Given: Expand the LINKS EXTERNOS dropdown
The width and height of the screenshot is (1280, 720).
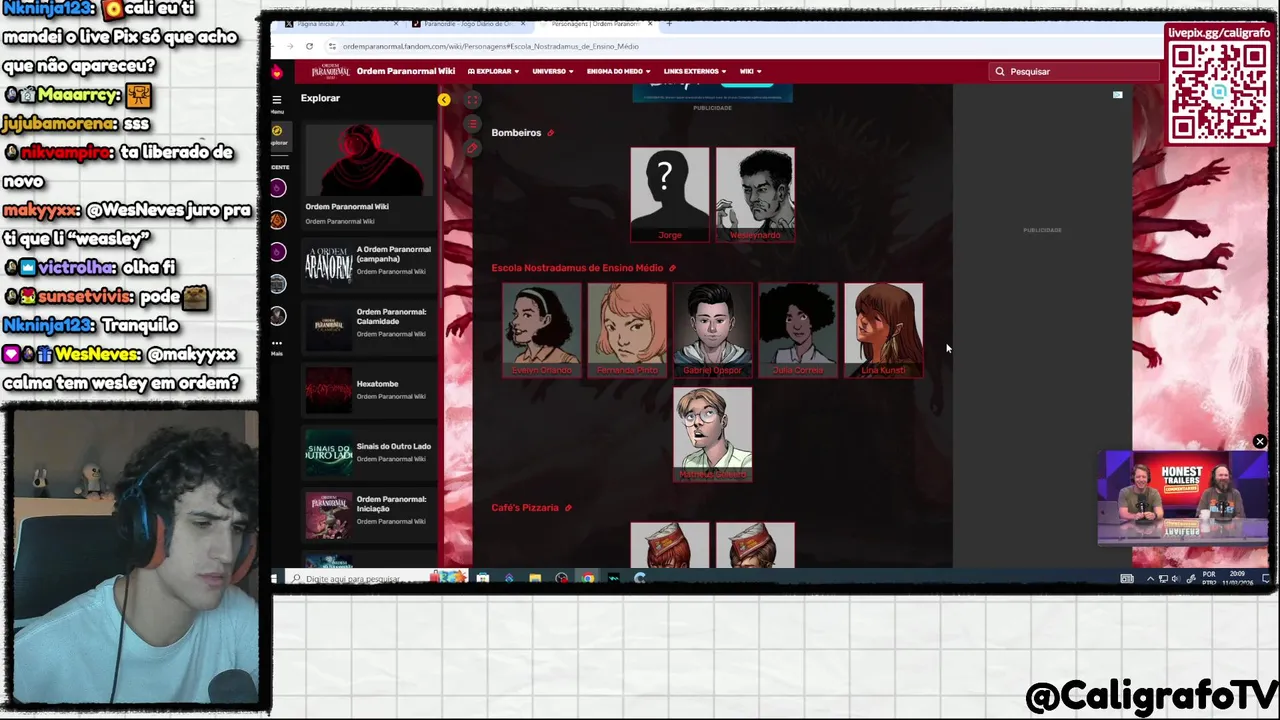Looking at the screenshot, I should click(695, 72).
